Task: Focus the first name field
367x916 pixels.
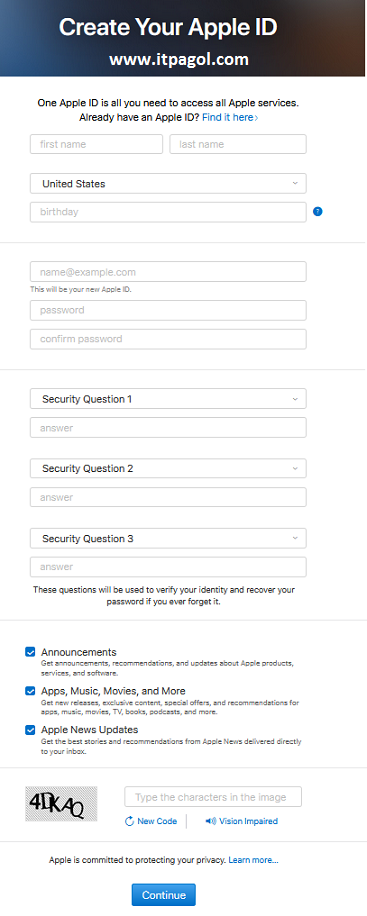Action: 96,144
